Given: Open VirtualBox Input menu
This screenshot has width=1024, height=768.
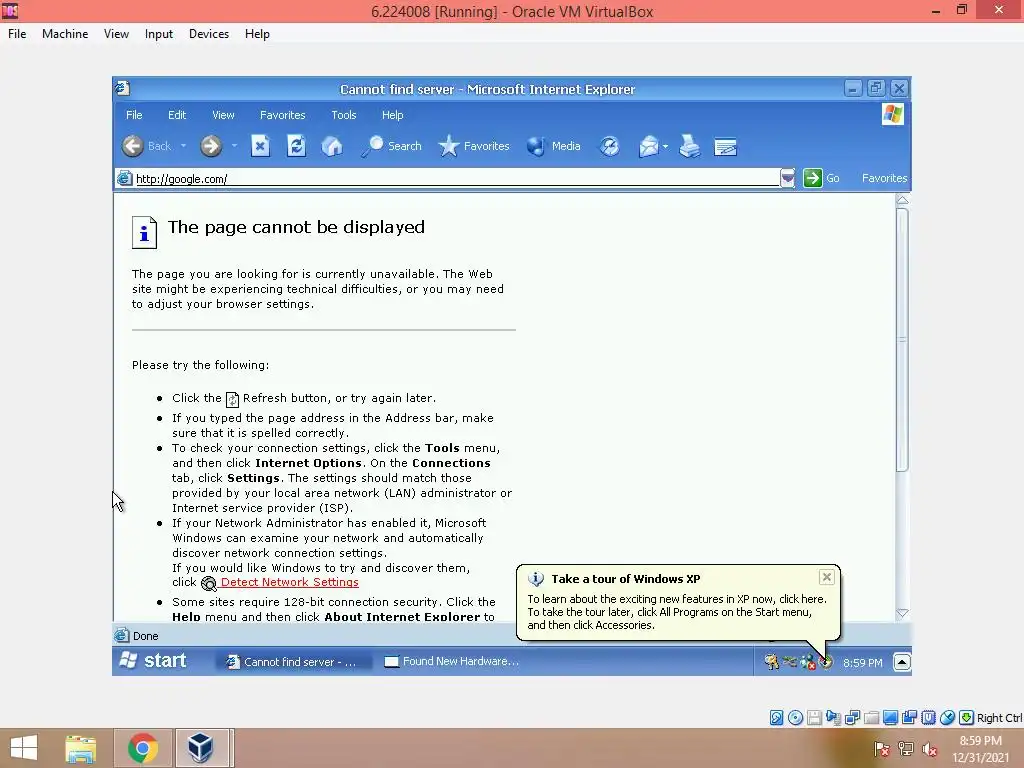Looking at the screenshot, I should [159, 34].
